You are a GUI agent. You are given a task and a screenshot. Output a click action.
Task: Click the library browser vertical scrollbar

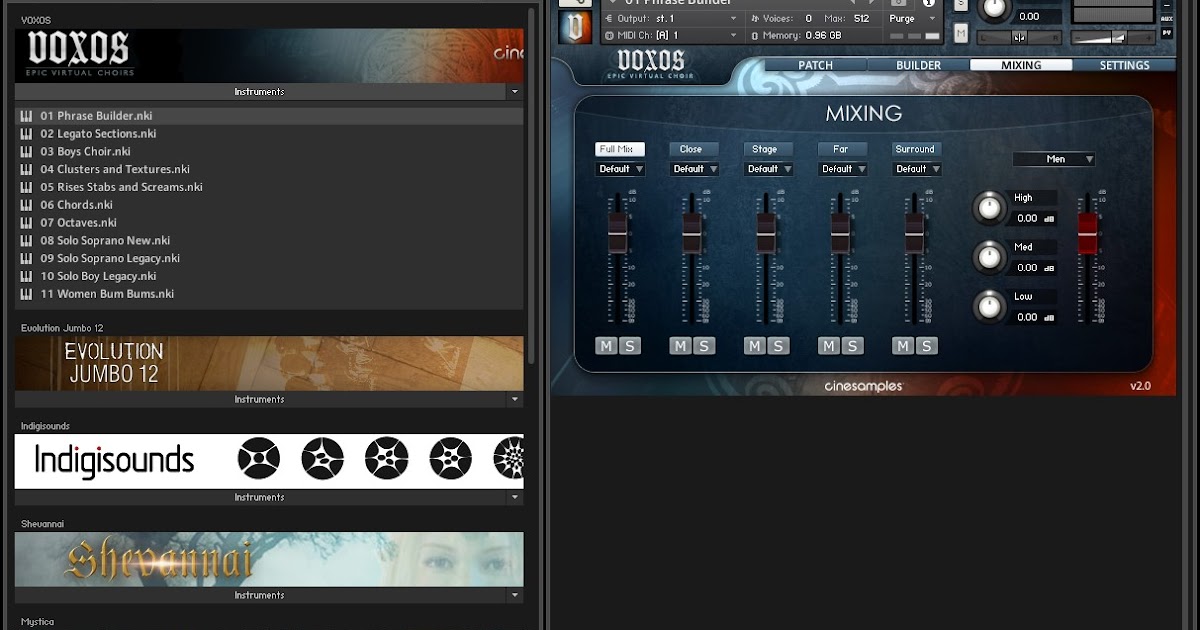tap(532, 185)
